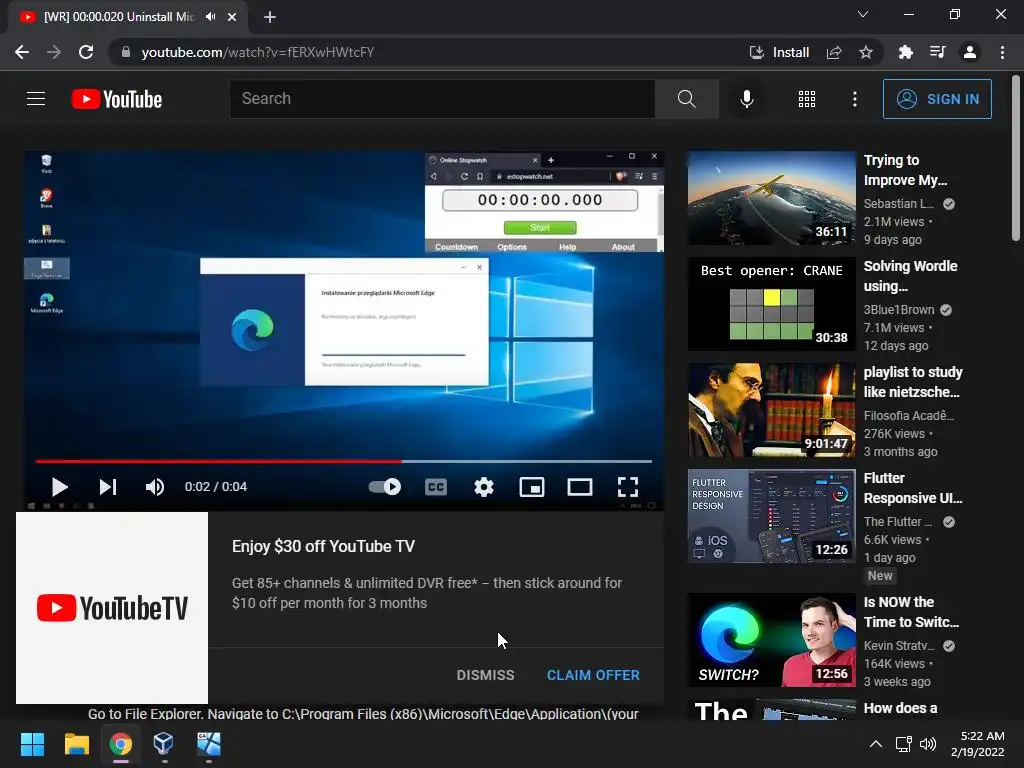
Task: Reload the page
Action: [86, 52]
